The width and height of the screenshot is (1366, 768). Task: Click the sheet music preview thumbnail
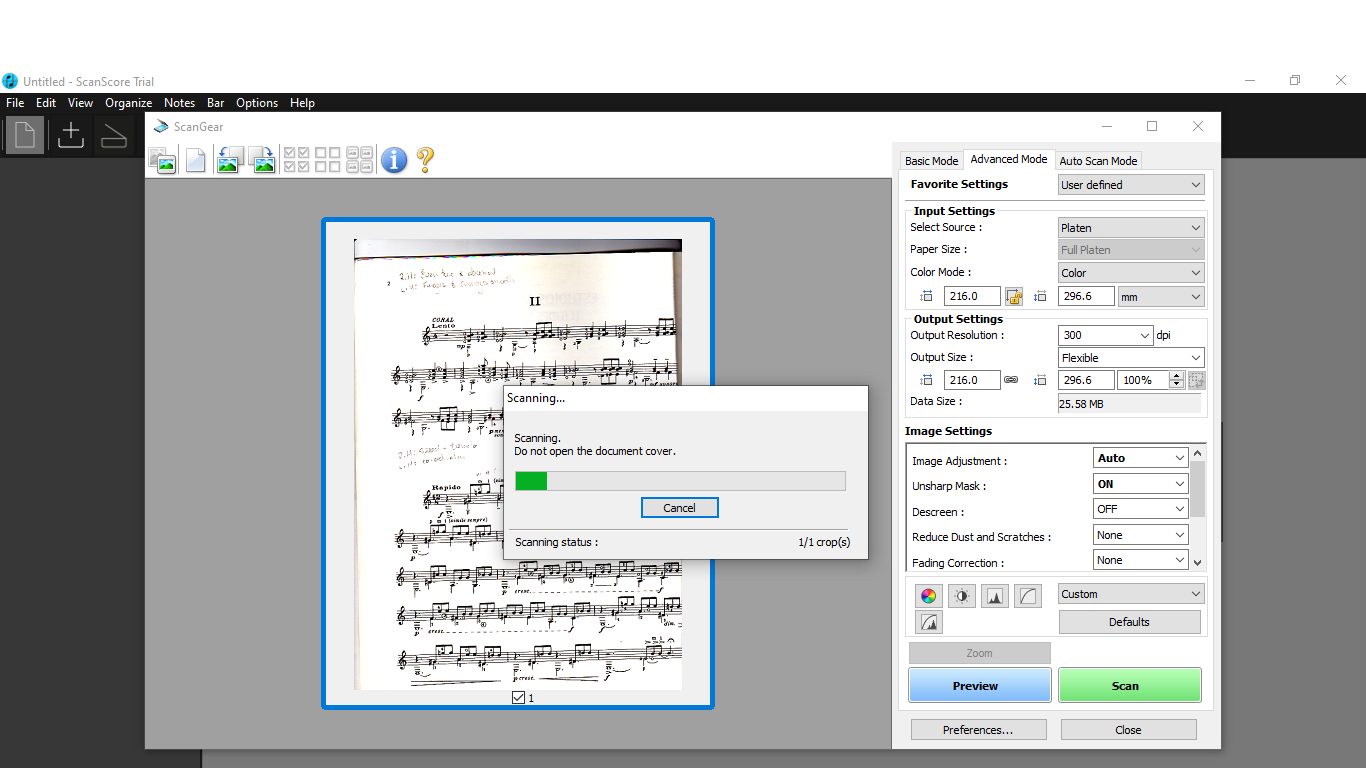pos(518,464)
